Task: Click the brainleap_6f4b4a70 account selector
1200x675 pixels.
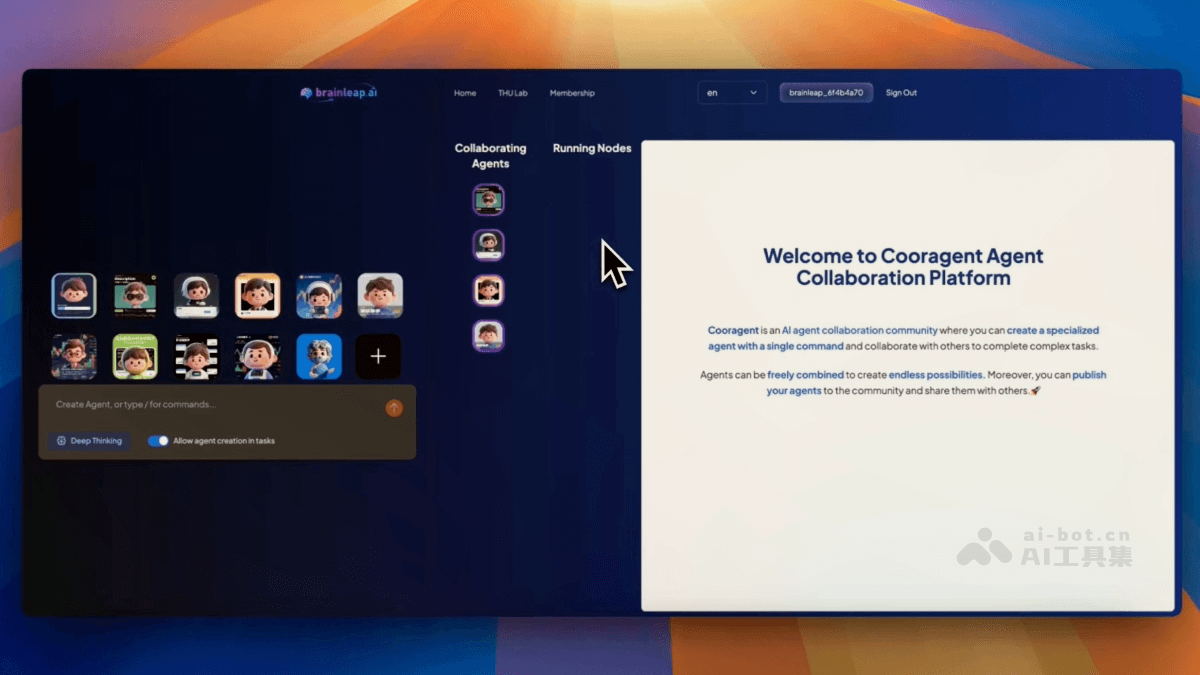Action: click(826, 92)
